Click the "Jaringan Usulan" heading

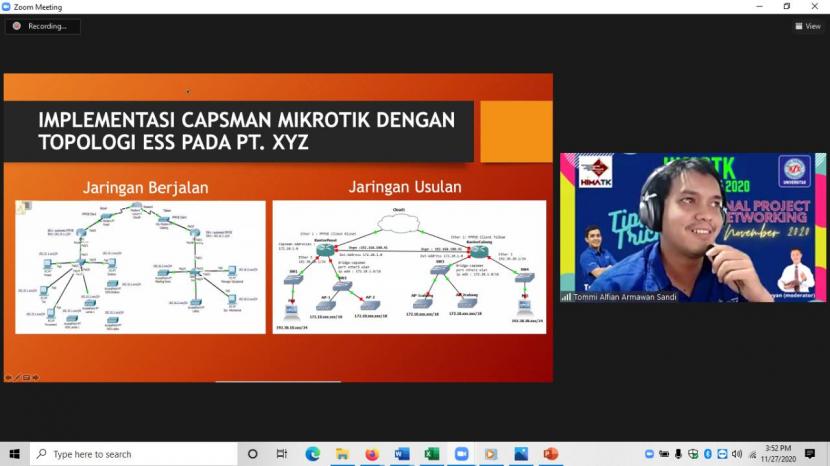coord(405,186)
